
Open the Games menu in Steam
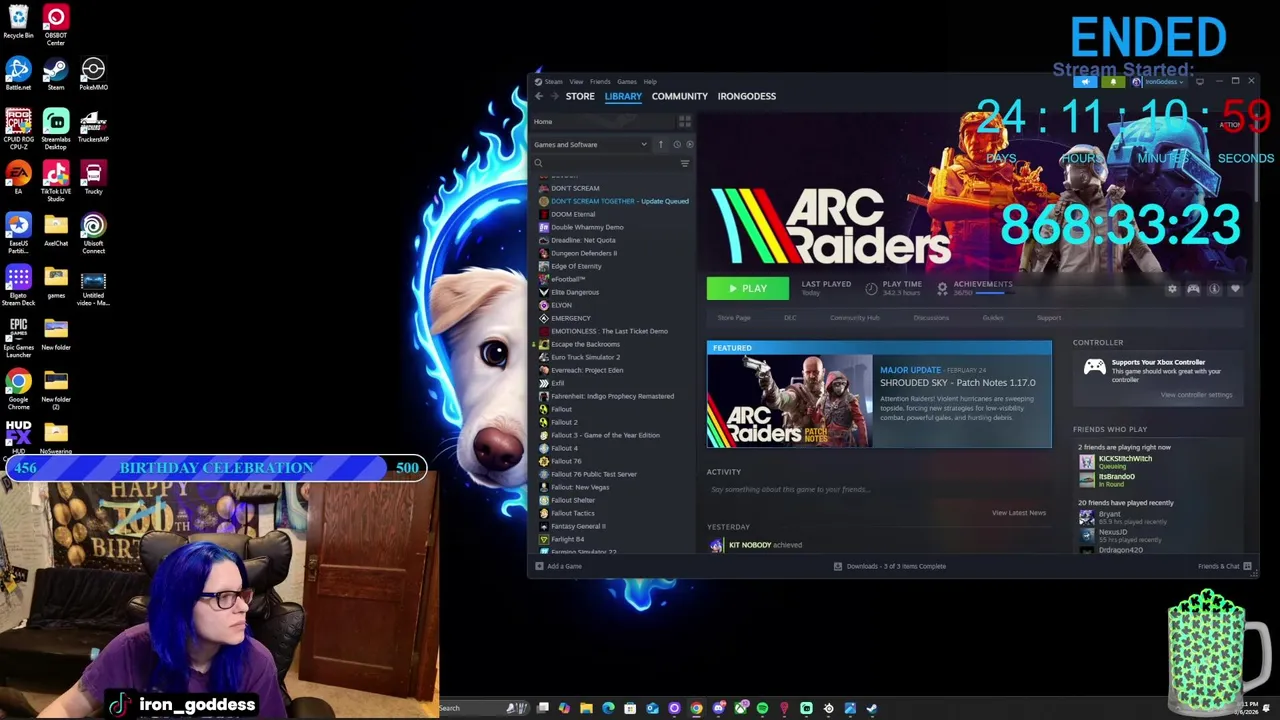[x=627, y=82]
